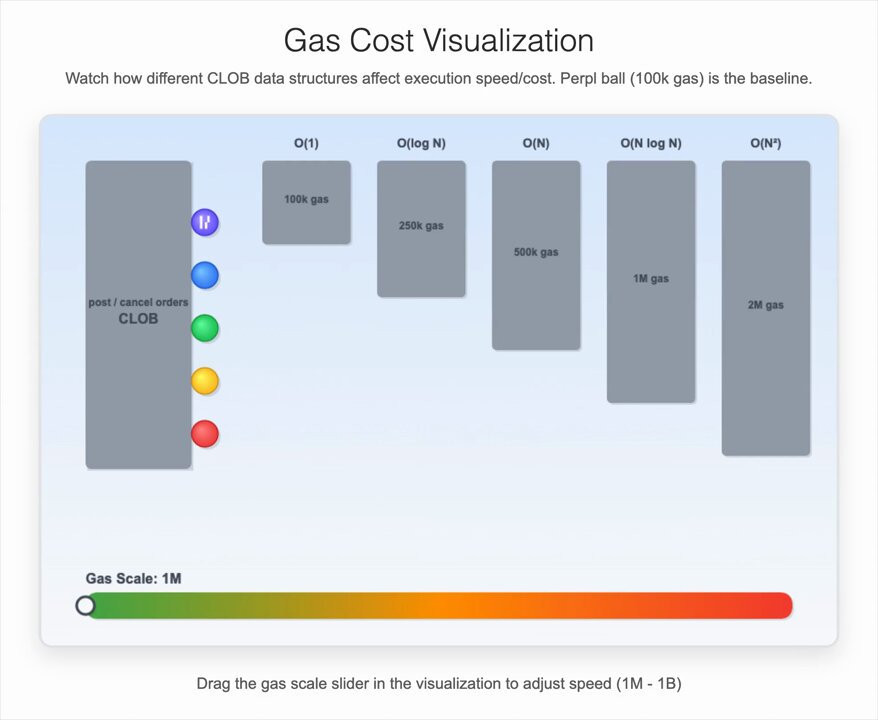Select the 1M gas block
The image size is (878, 720).
pos(651,282)
